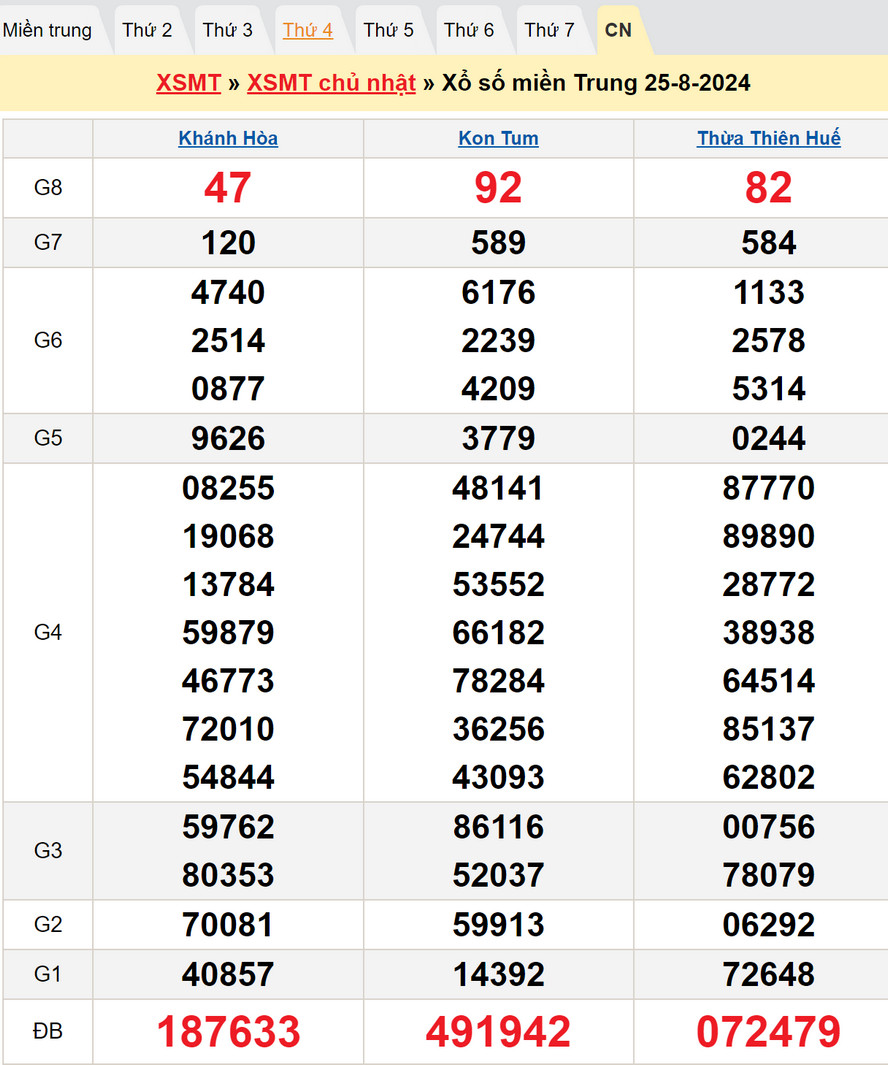Open the Khánh Hòa province link
888x1065 pixels.
coord(228,139)
